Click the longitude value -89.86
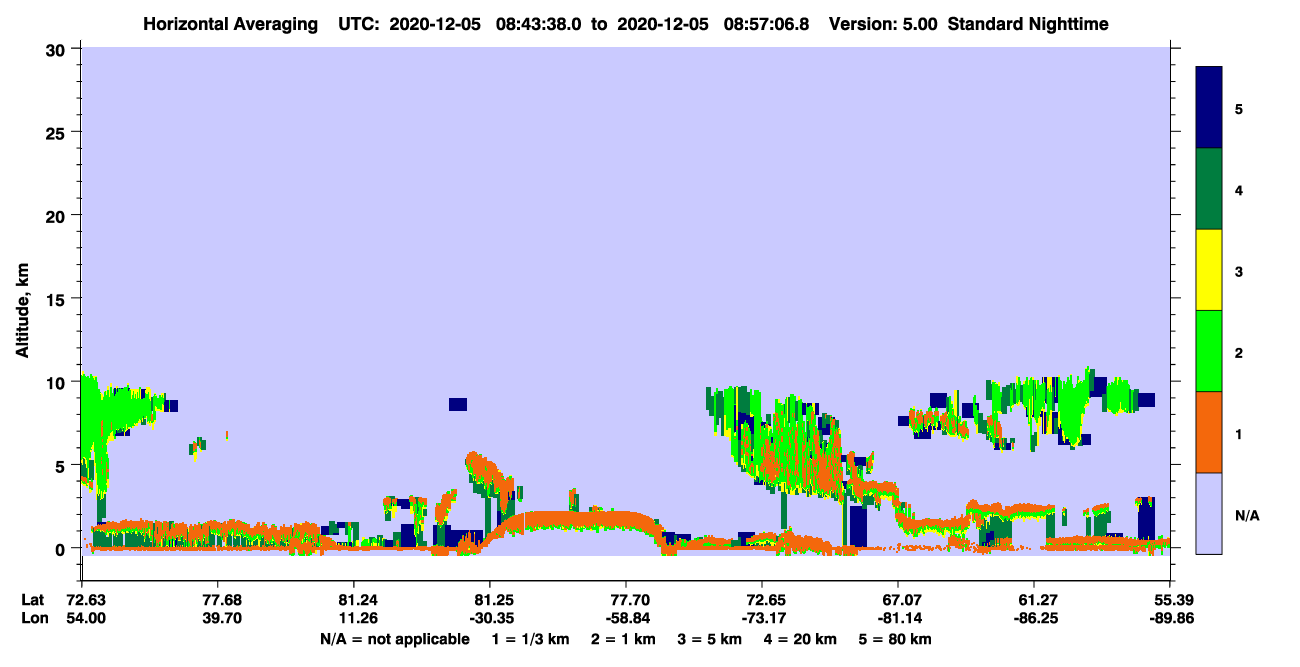The width and height of the screenshot is (1300, 667). [1170, 618]
